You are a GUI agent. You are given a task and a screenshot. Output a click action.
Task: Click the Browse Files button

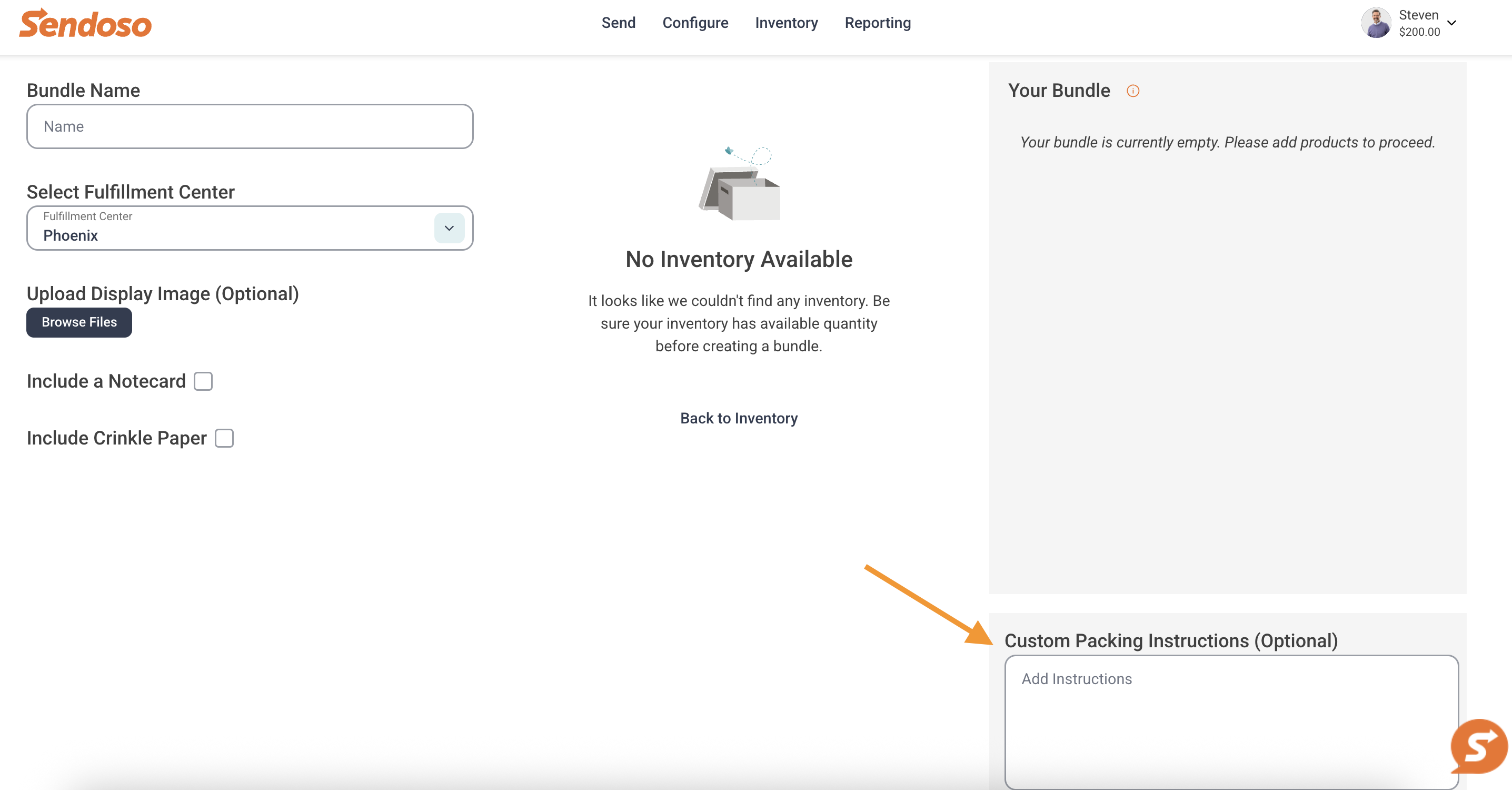(x=79, y=322)
